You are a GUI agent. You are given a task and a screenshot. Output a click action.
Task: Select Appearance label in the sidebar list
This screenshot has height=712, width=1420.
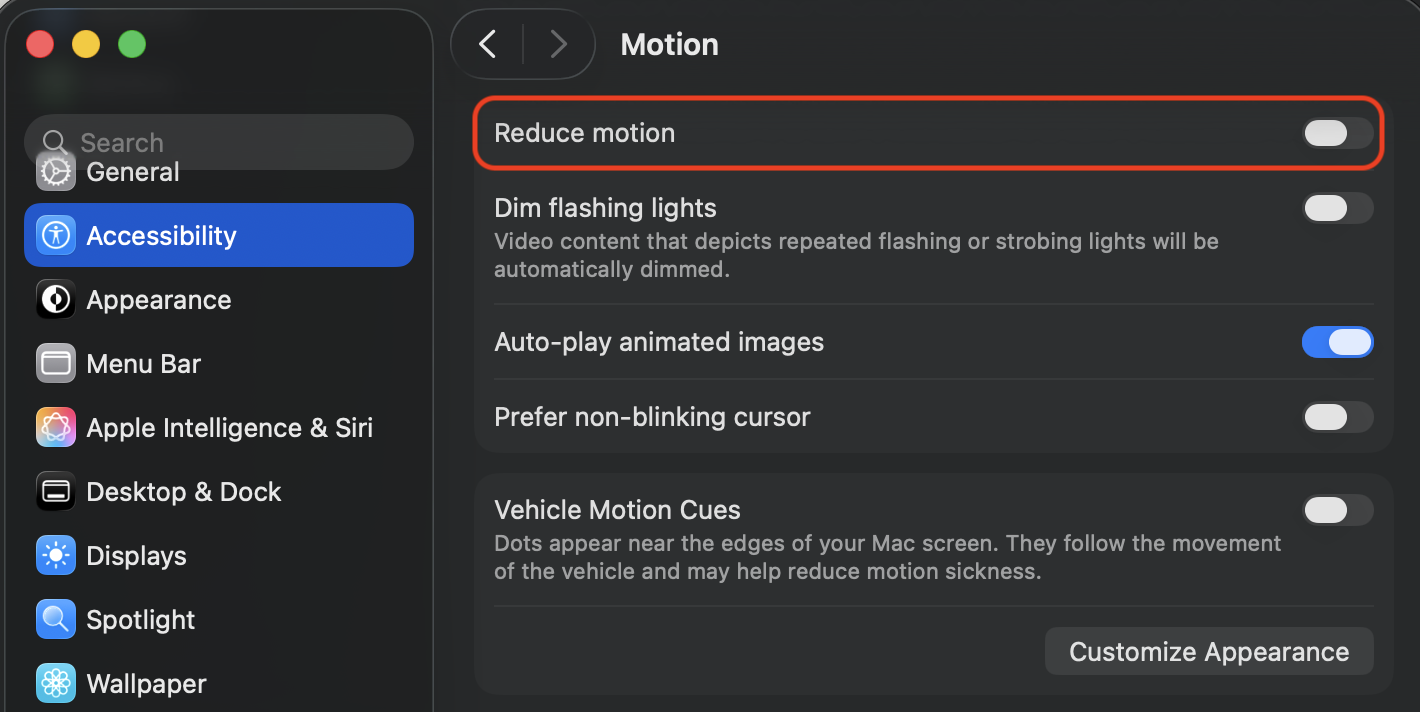point(159,300)
